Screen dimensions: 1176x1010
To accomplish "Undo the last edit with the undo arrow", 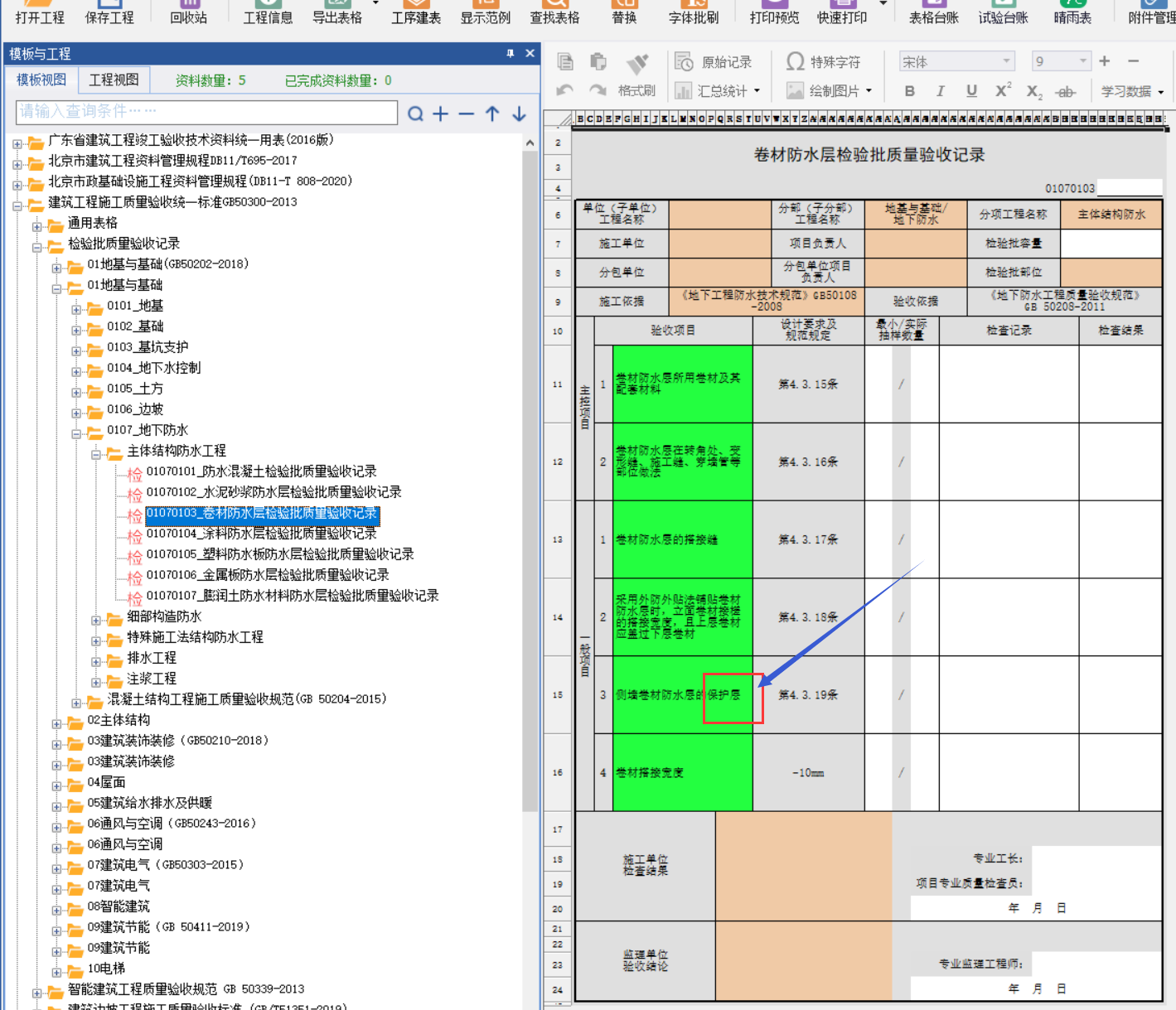I will pyautogui.click(x=565, y=90).
